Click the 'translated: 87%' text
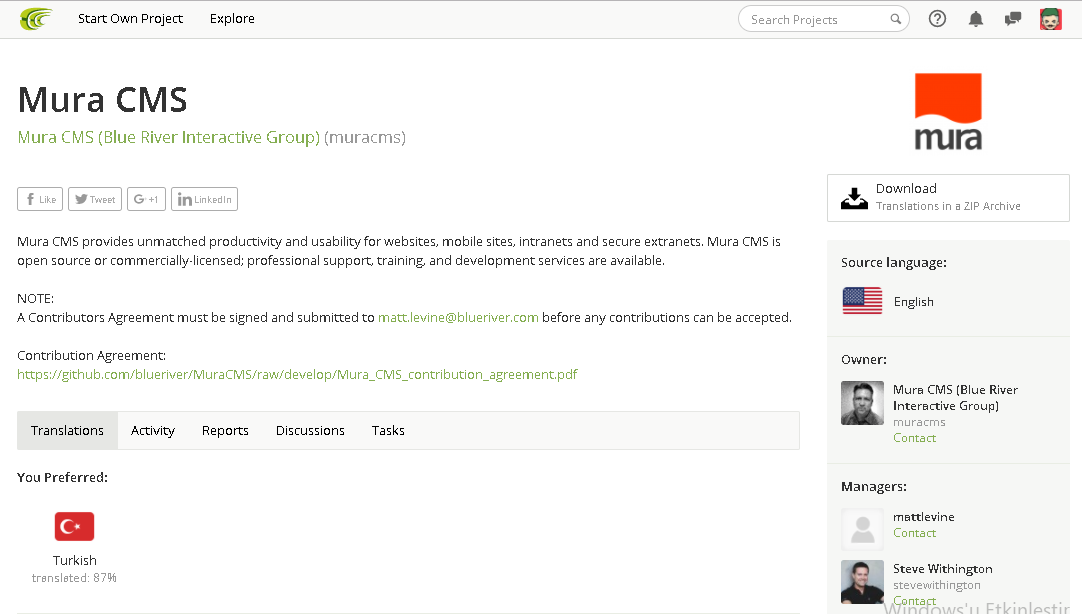Viewport: 1082px width, 614px height. 74,578
